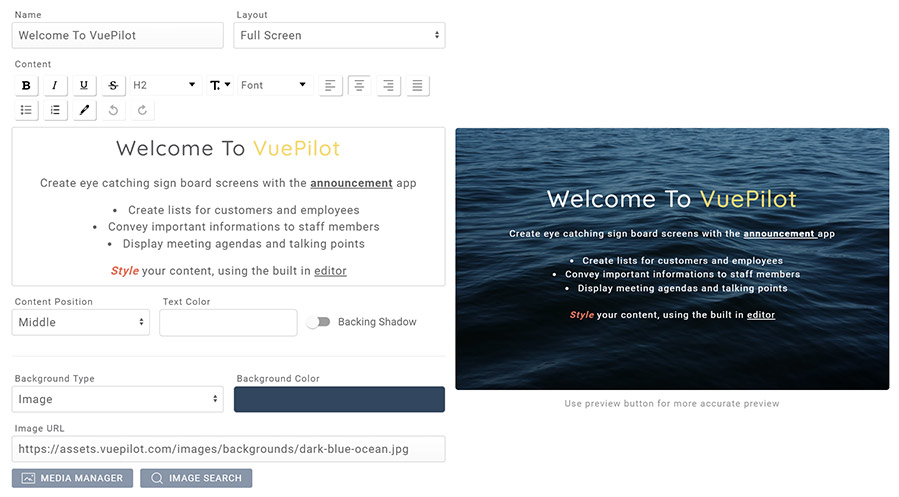Image resolution: width=899 pixels, height=497 pixels.
Task: Open the Content Position dropdown
Action: click(81, 322)
